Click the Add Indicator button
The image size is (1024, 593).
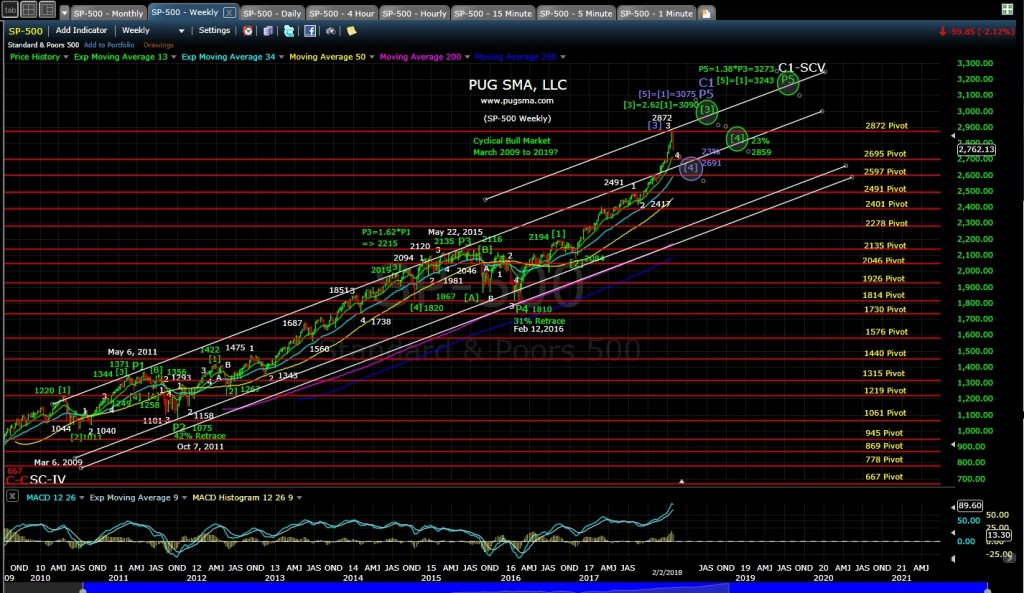tap(81, 31)
